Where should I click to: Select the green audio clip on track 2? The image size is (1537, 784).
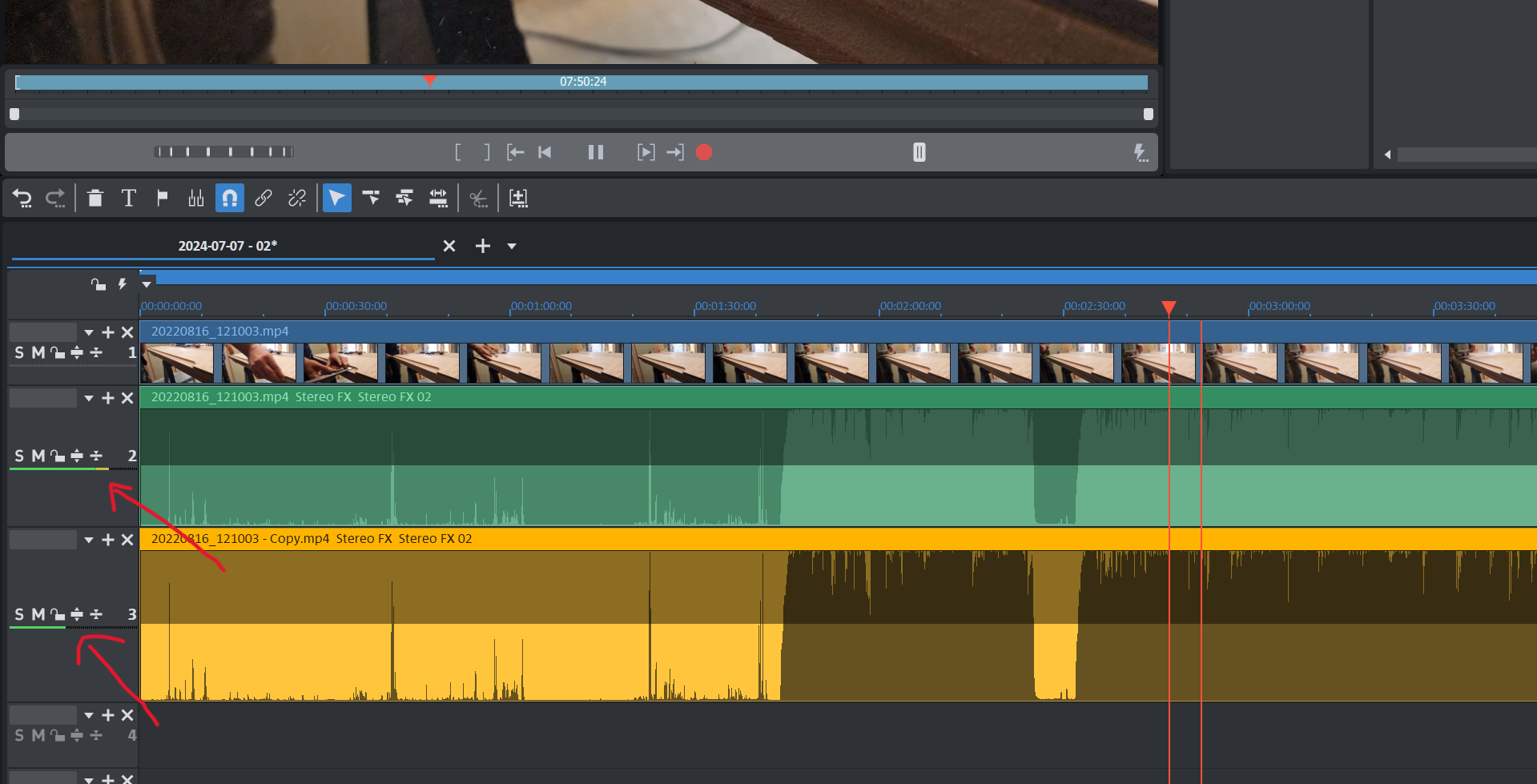point(838,456)
